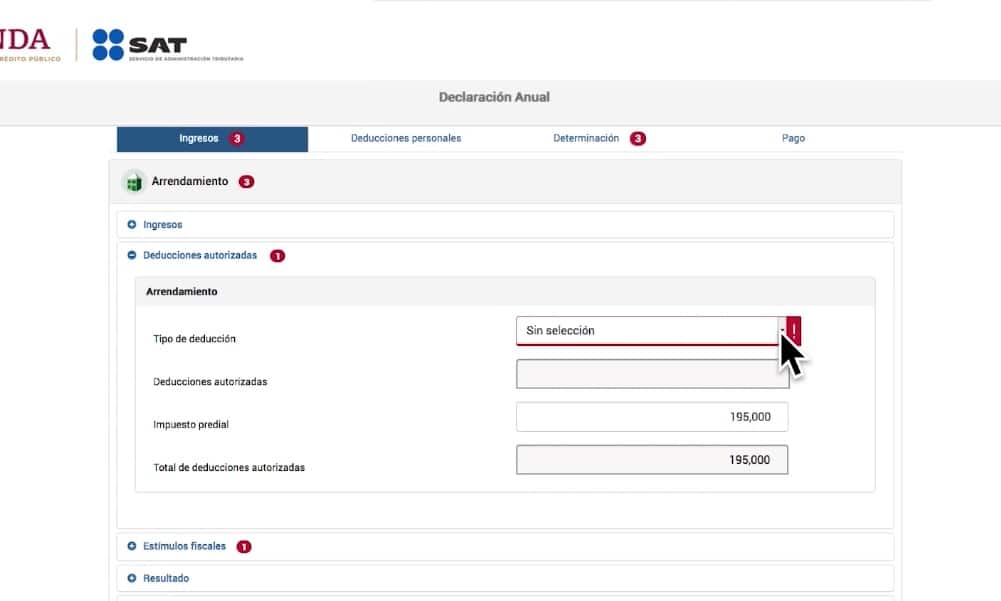The image size is (1001, 601).
Task: Click the red badge on the Determinación tab
Action: (637, 139)
